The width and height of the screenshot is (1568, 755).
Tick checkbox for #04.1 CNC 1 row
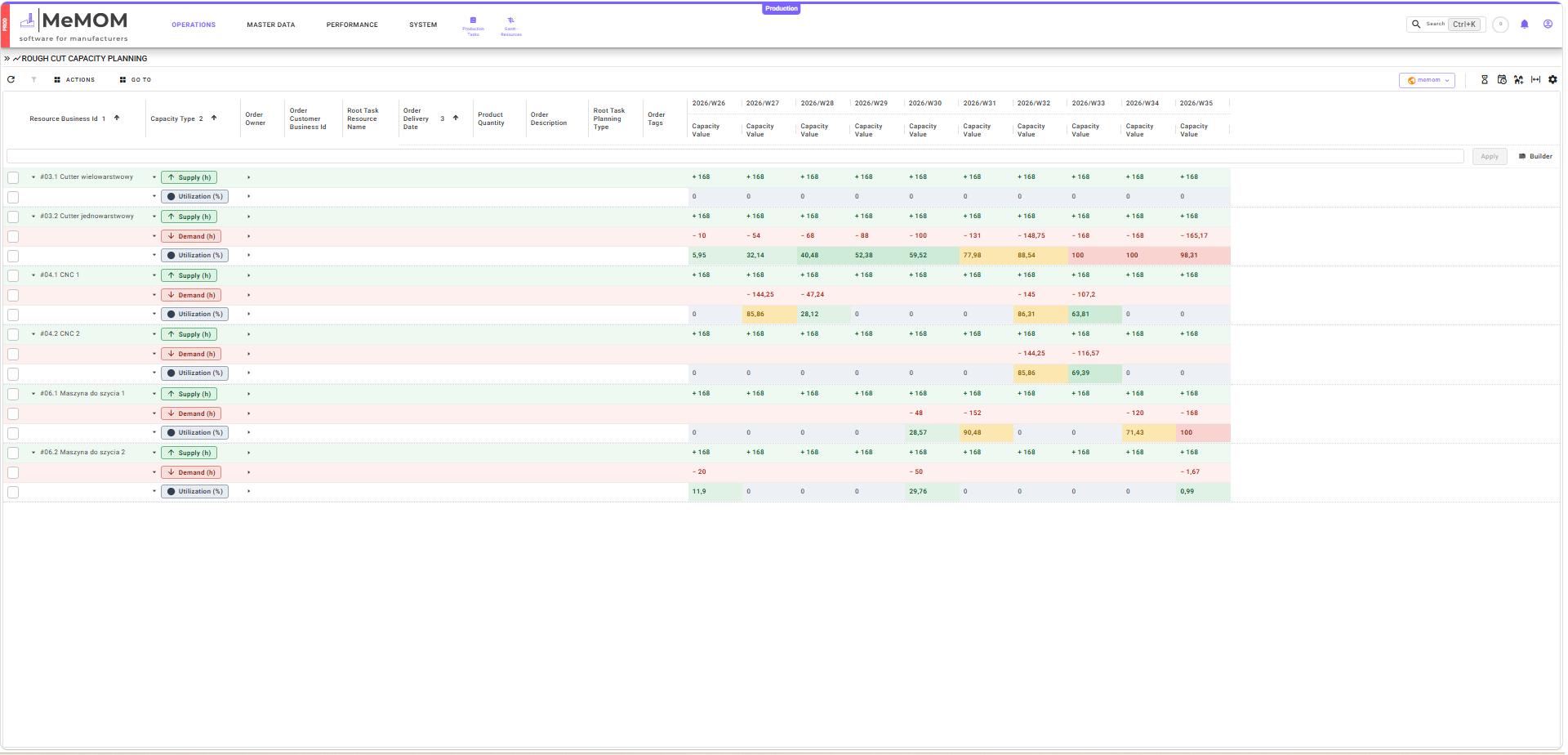tap(13, 275)
